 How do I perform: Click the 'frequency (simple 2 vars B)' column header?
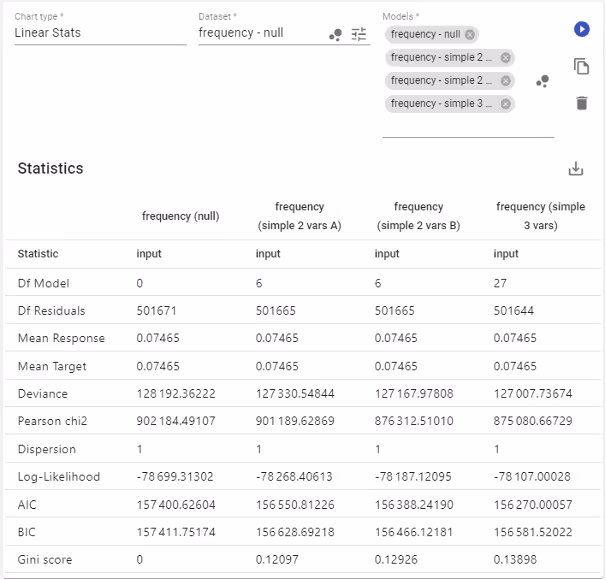(419, 216)
